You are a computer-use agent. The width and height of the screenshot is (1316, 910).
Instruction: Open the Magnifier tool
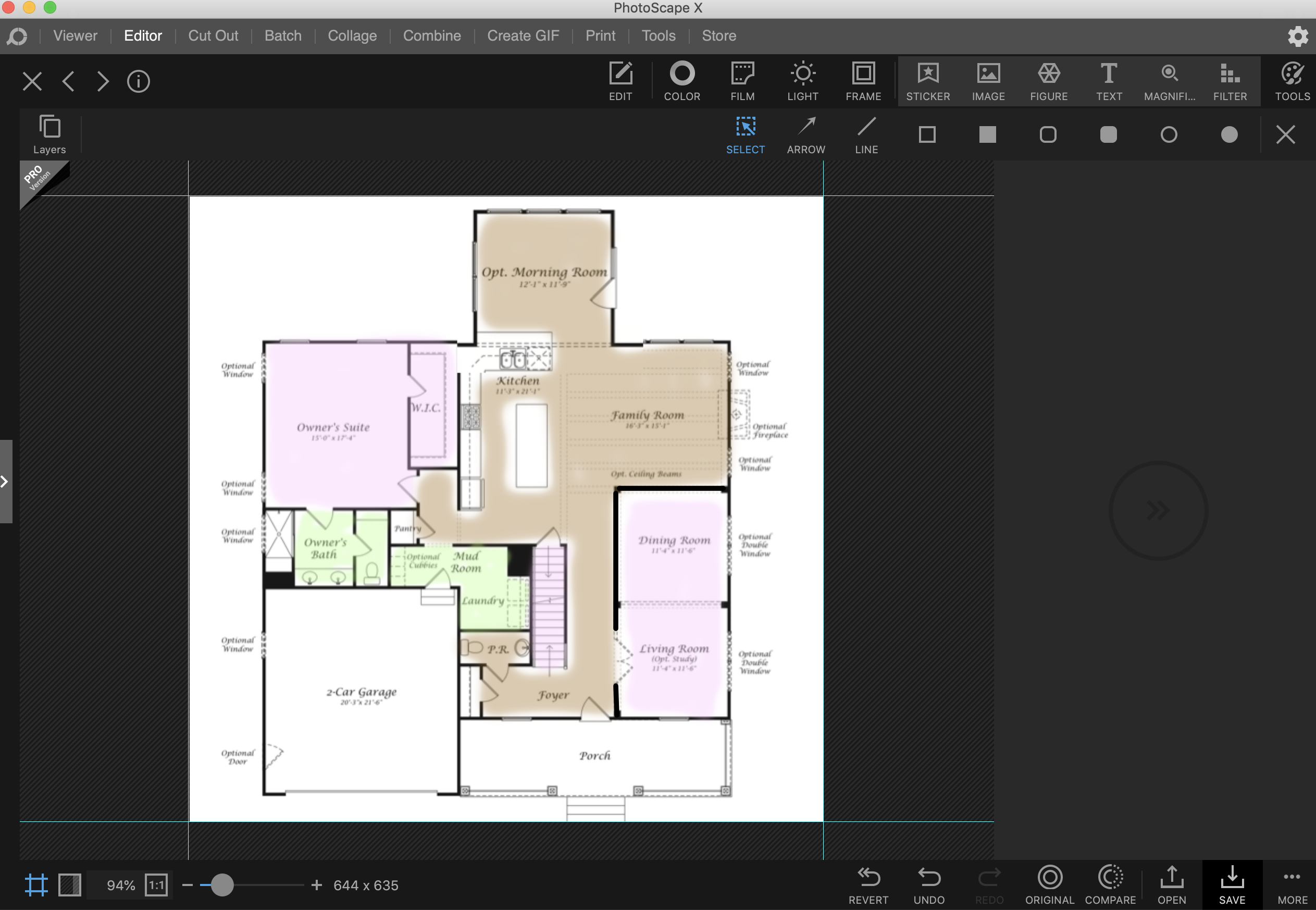(1169, 81)
